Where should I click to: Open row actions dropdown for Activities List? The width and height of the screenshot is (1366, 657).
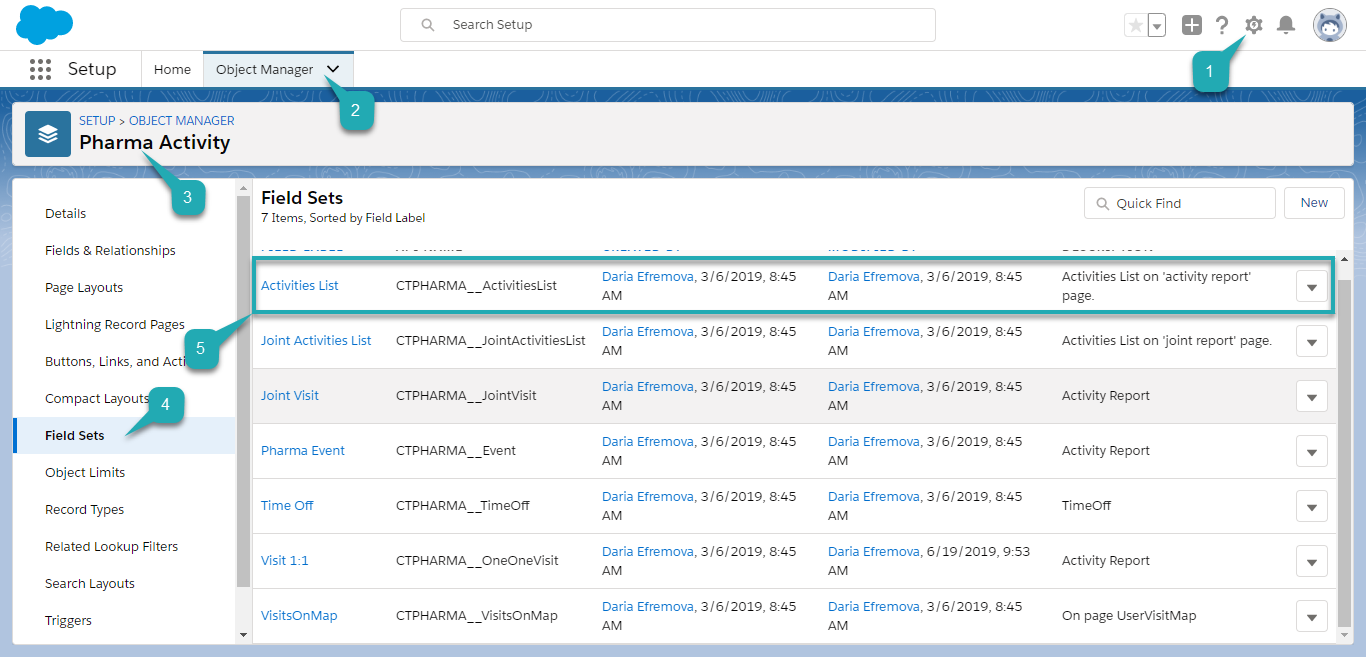[1311, 287]
